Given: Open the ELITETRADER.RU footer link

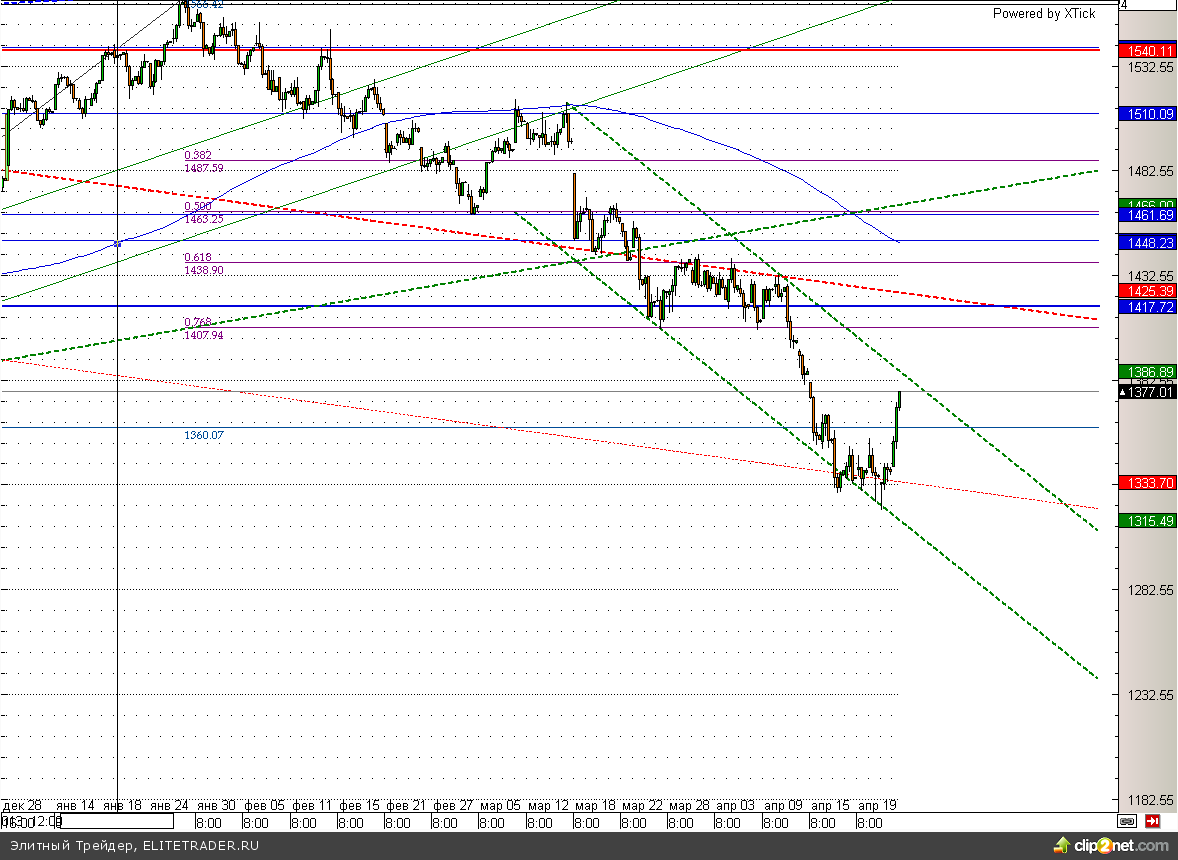Looking at the screenshot, I should point(200,846).
